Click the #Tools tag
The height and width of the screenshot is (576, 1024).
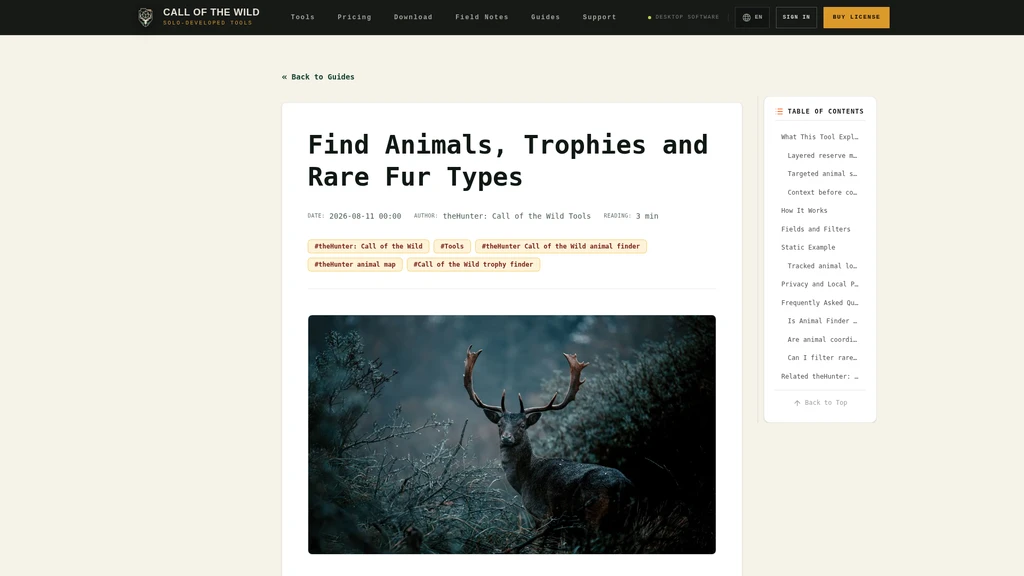(452, 246)
